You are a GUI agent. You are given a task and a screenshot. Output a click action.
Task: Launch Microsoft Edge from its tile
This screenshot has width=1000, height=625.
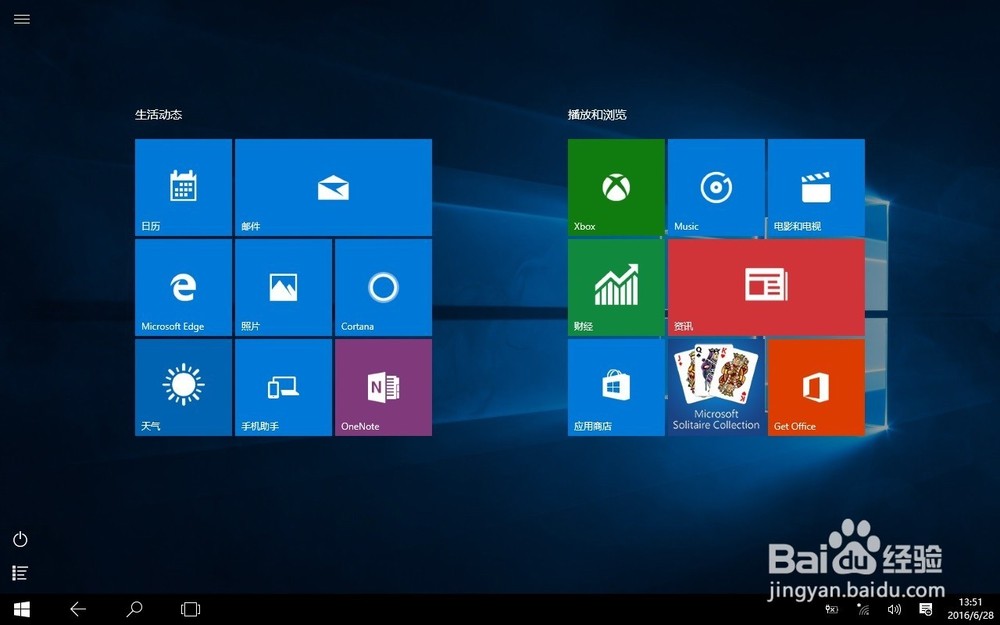183,287
